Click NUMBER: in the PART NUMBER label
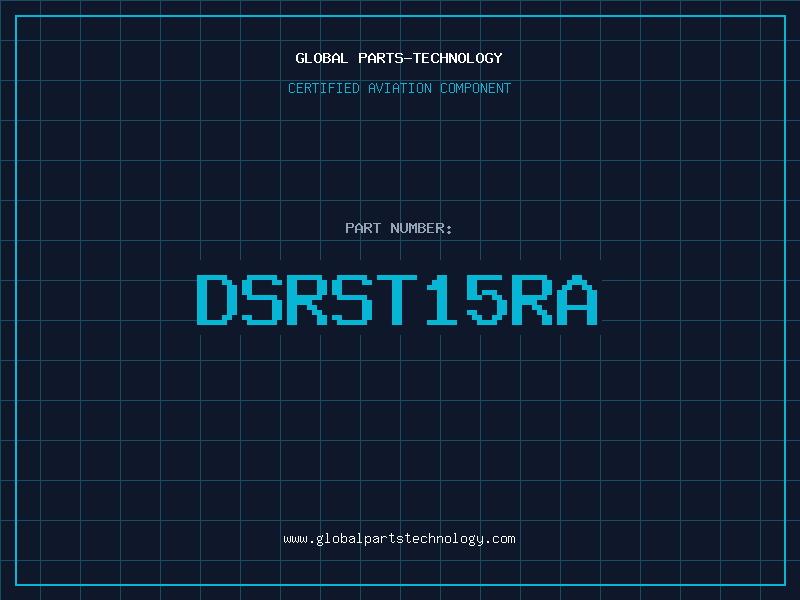This screenshot has width=800, height=600. (422, 228)
